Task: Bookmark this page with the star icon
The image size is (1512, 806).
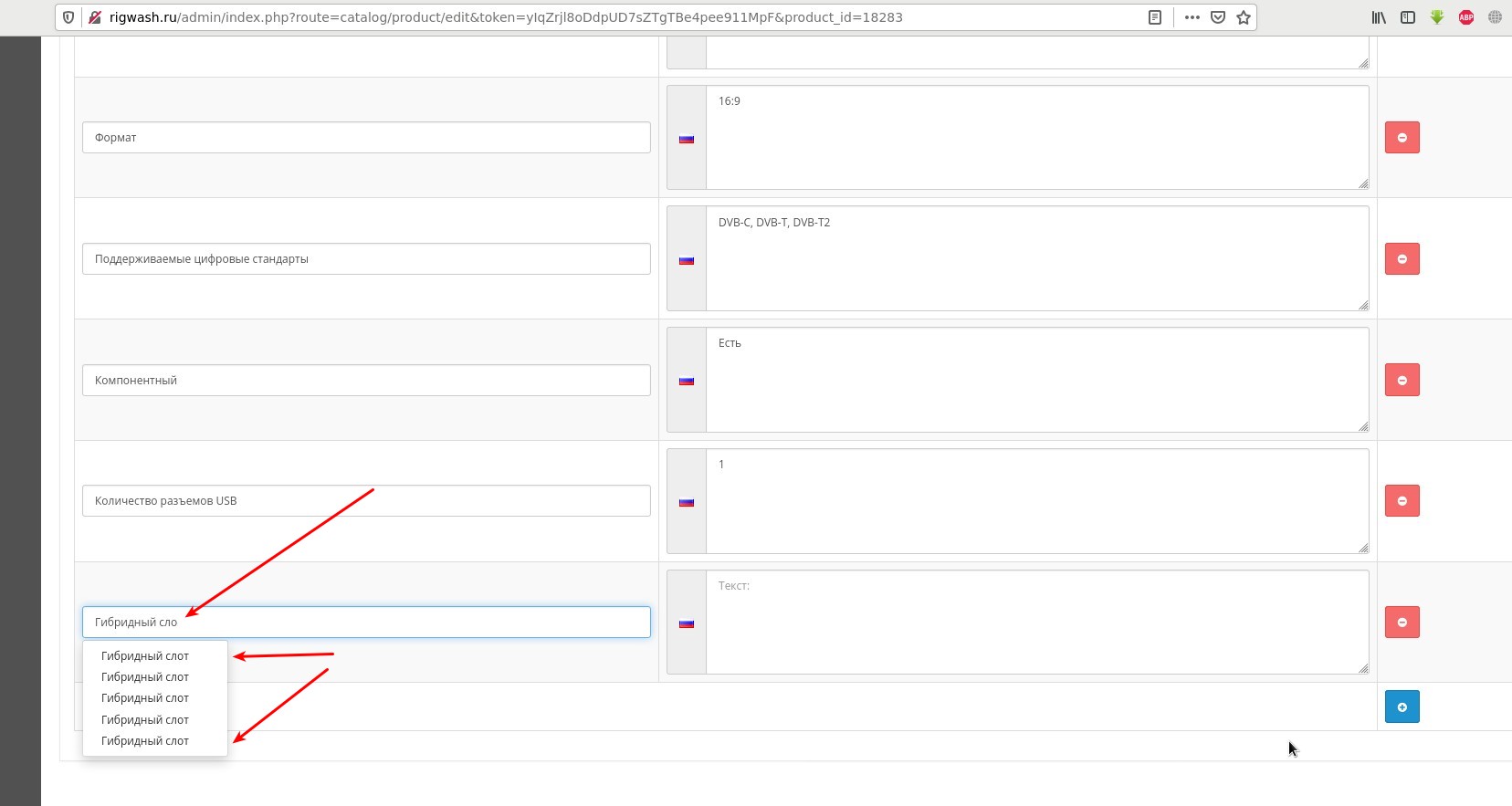Action: click(x=1244, y=17)
